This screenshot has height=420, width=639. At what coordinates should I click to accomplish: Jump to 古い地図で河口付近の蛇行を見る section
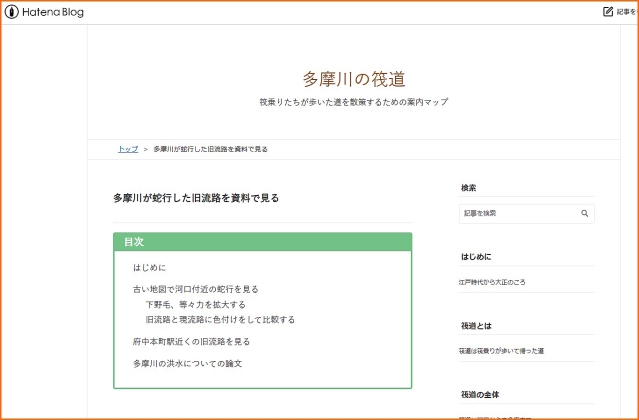[196, 289]
